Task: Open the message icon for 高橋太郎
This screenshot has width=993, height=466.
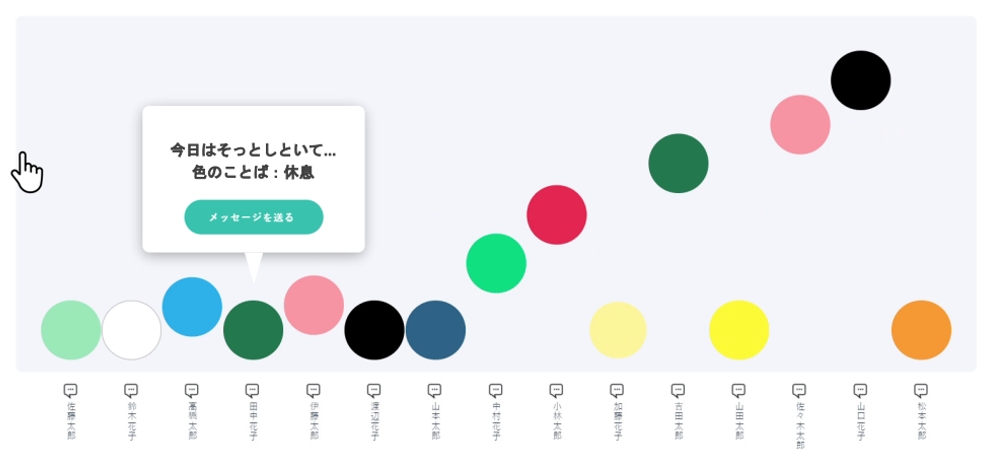Action: 192,390
